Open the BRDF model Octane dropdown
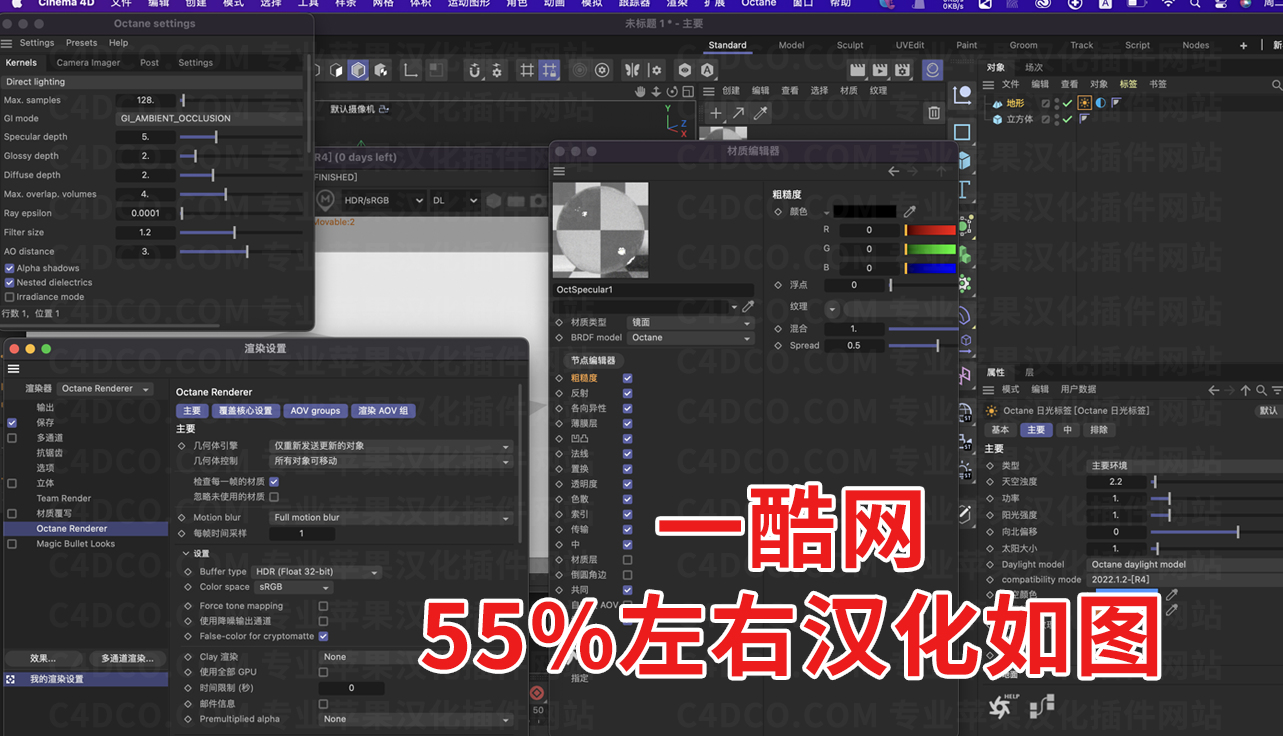Screen dimensions: 1283x736 point(690,338)
